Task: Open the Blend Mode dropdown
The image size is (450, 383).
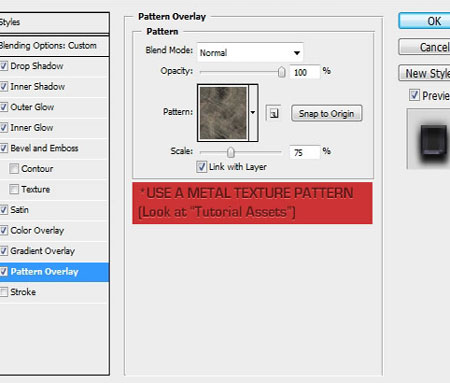Action: click(250, 52)
